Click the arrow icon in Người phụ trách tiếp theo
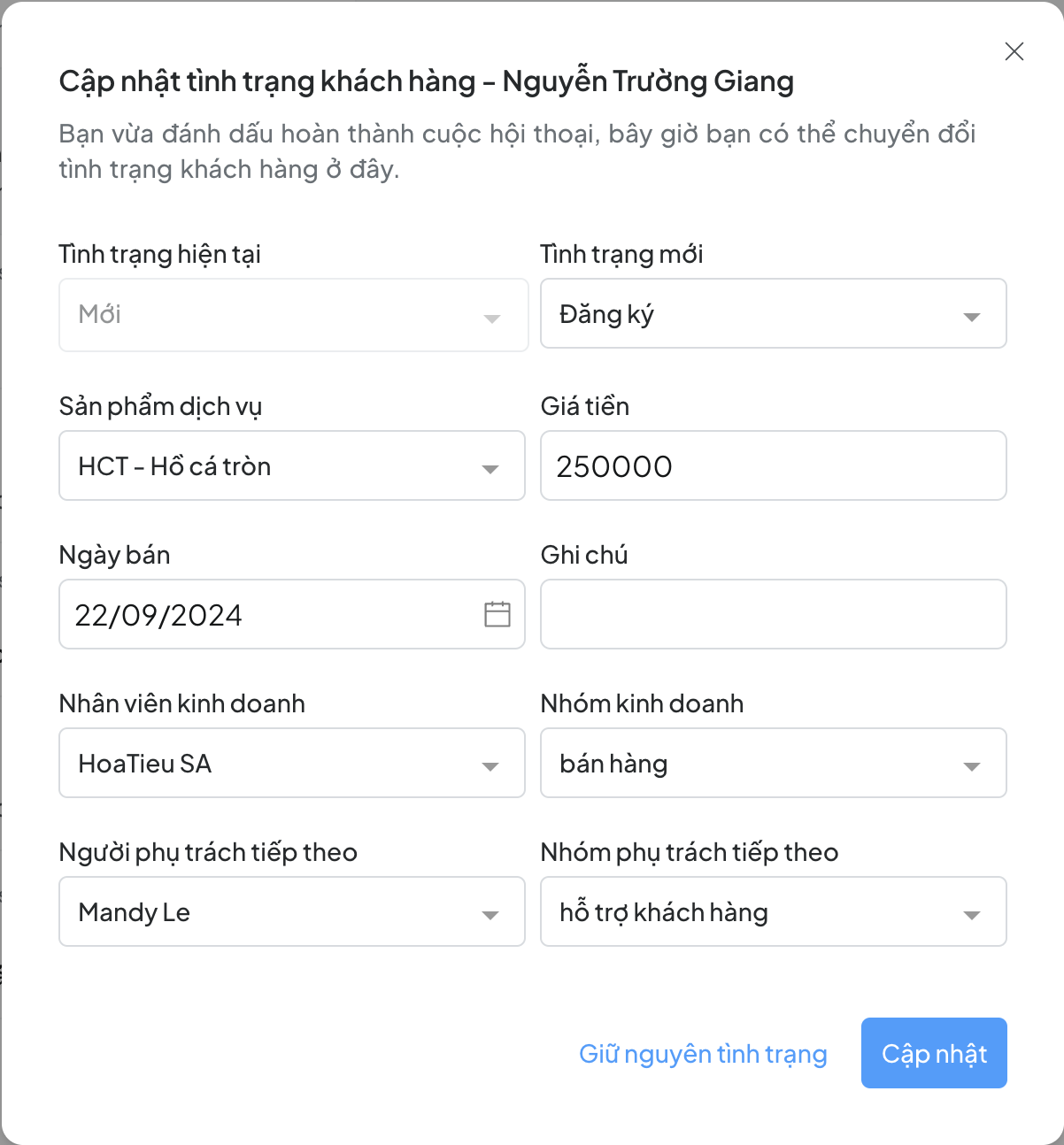 (490, 915)
